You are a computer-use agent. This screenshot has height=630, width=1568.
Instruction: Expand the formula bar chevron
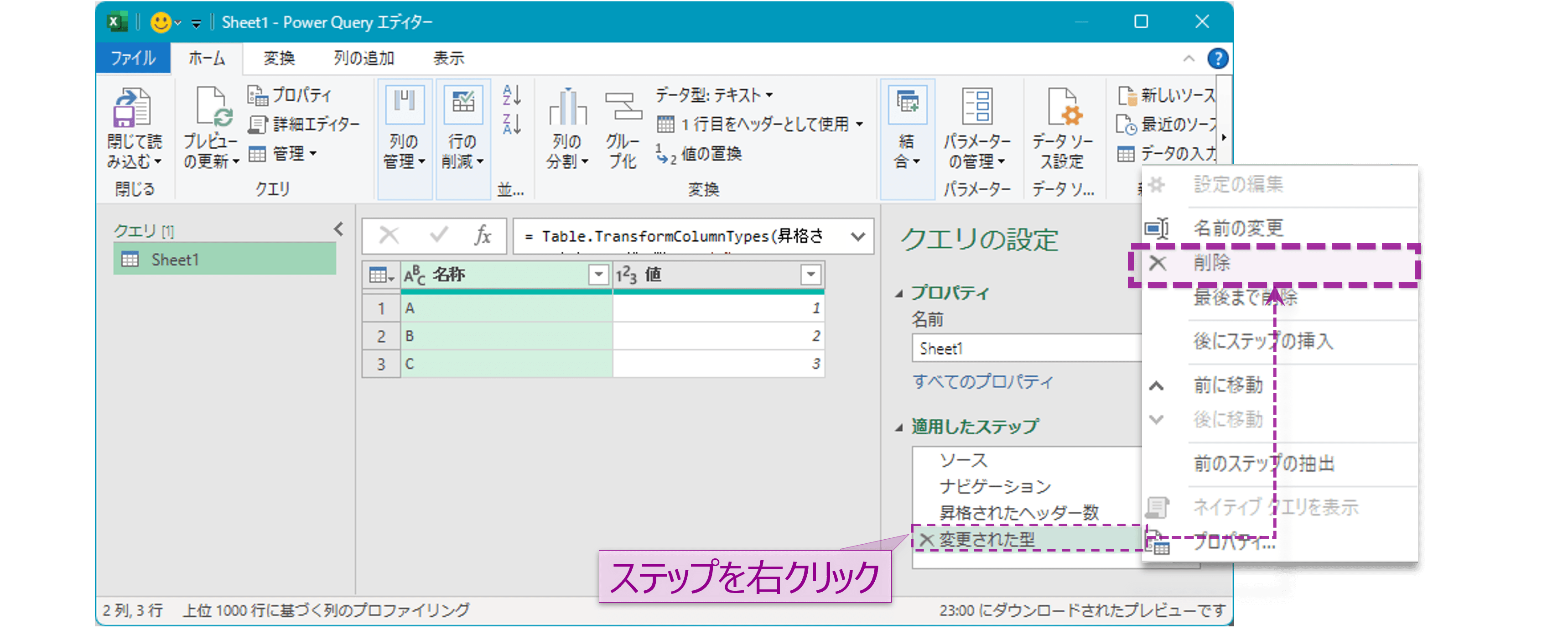tap(857, 236)
